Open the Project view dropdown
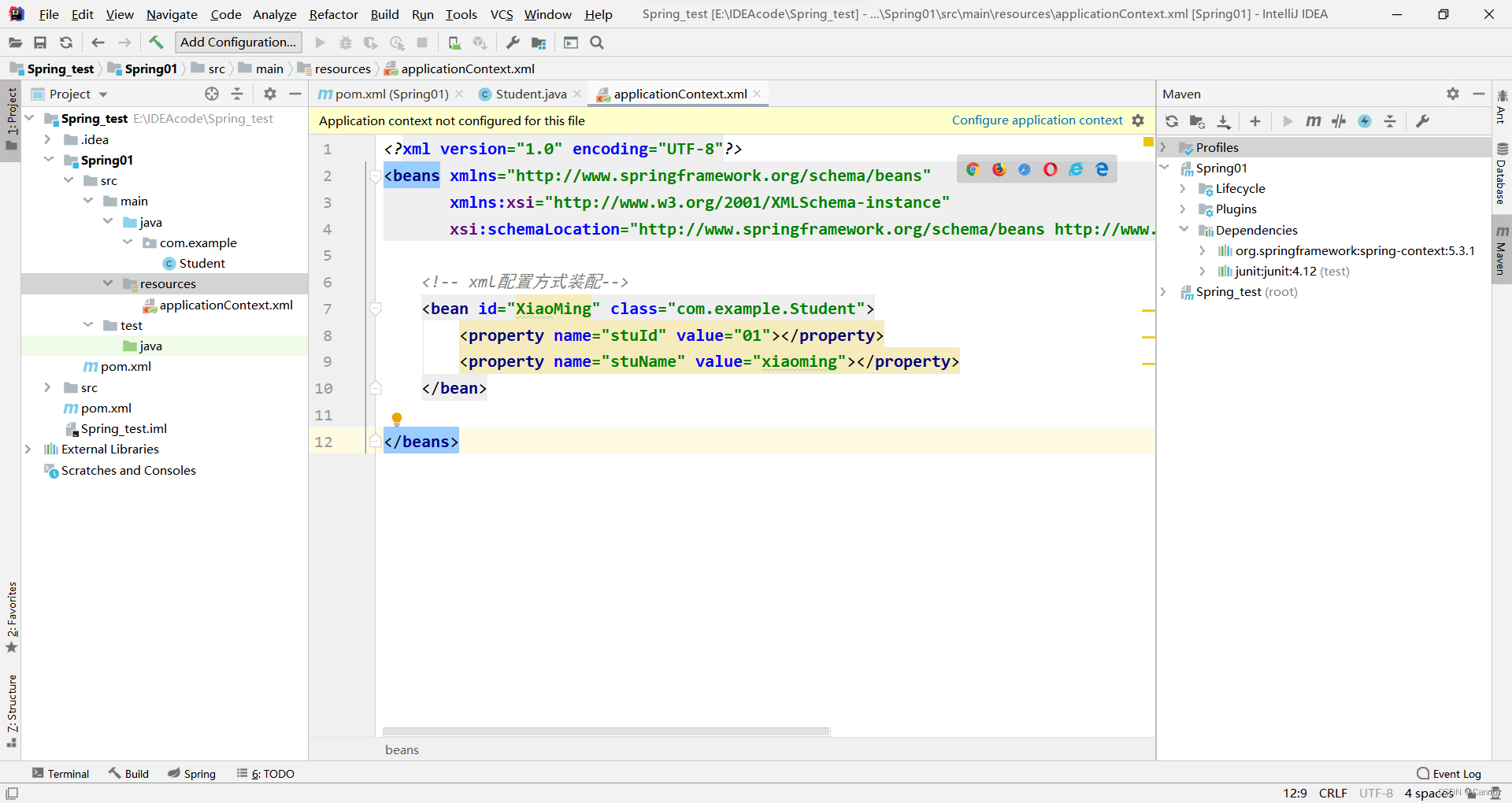 tap(103, 94)
